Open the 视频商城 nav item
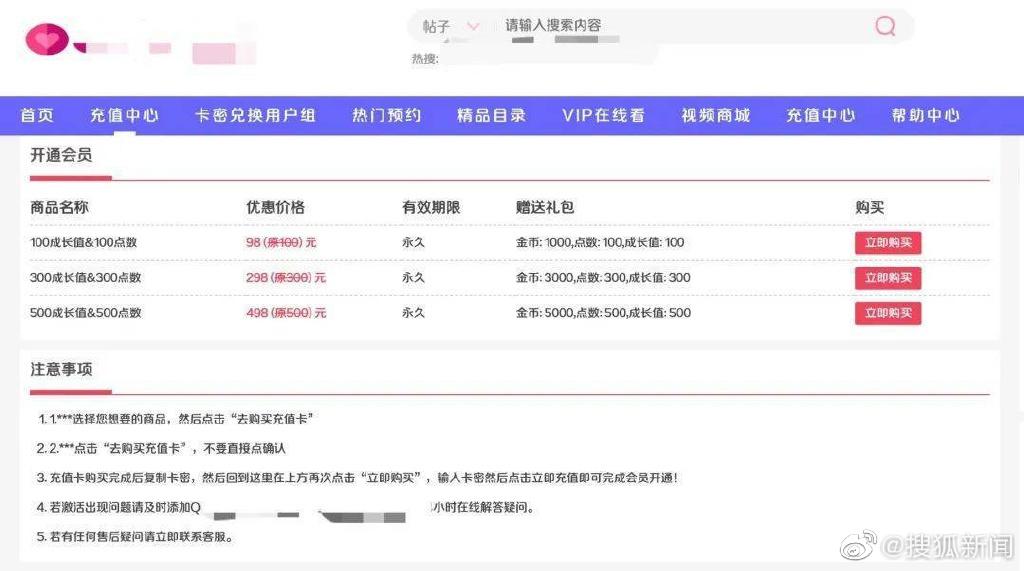Viewport: 1024px width, 571px height. tap(715, 115)
